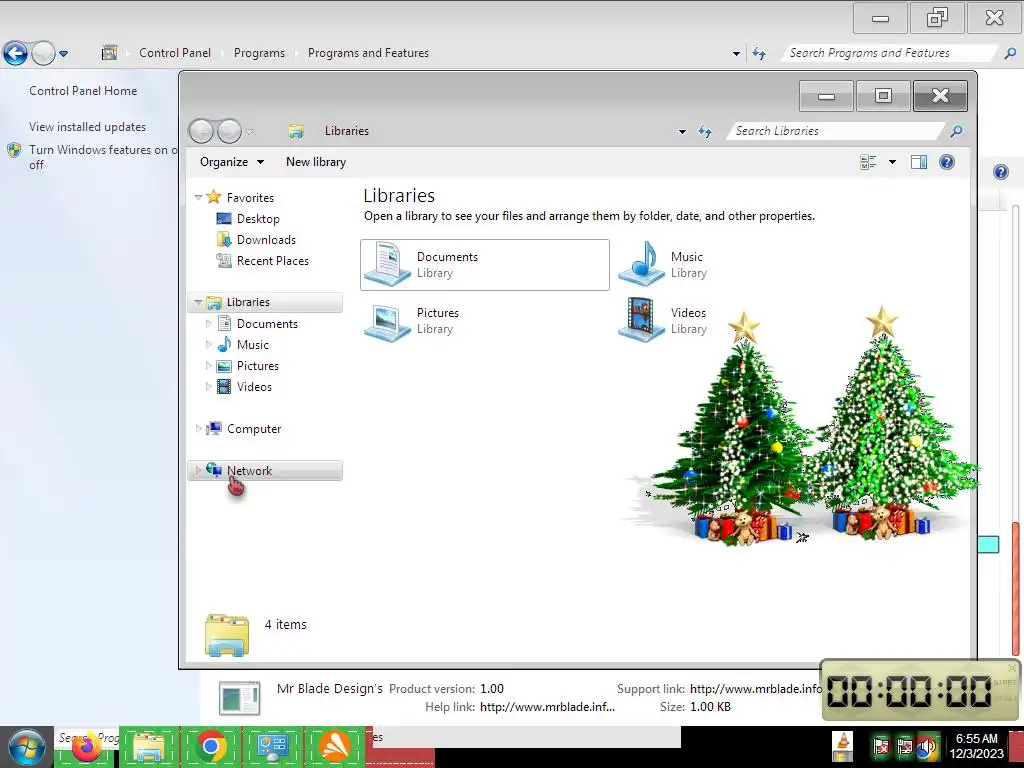The width and height of the screenshot is (1024, 768).
Task: Open Control Panel Home link
Action: pyautogui.click(x=83, y=91)
